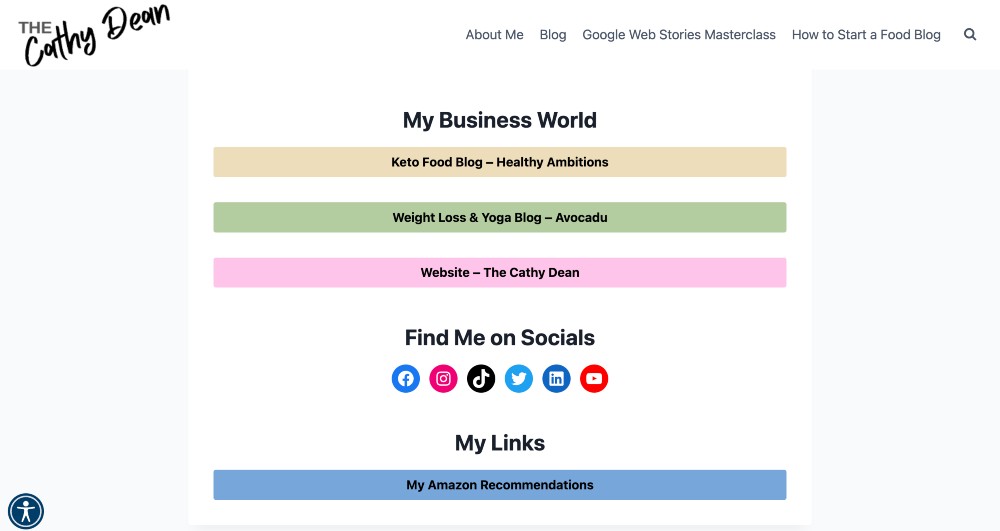This screenshot has height=531, width=1000.
Task: Click the Instagram social icon
Action: (443, 379)
